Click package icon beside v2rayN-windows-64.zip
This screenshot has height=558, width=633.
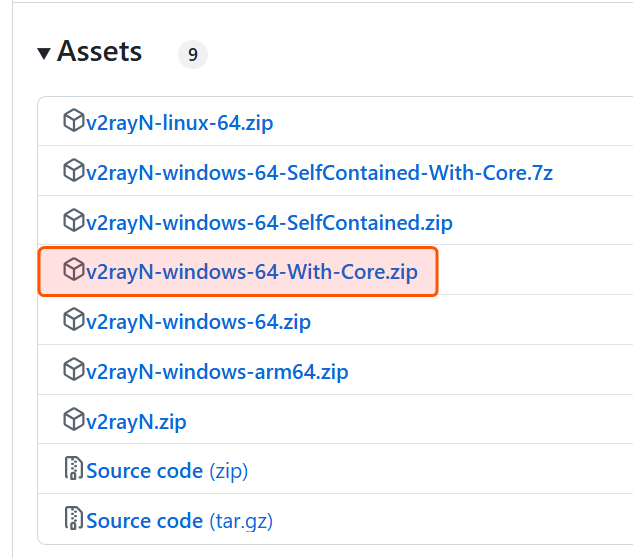[74, 321]
